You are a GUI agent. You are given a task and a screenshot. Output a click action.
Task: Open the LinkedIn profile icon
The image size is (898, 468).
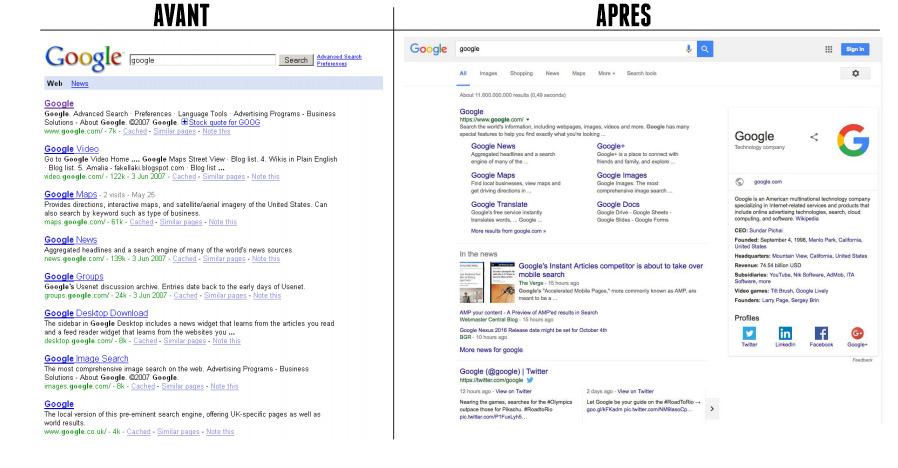pyautogui.click(x=785, y=333)
